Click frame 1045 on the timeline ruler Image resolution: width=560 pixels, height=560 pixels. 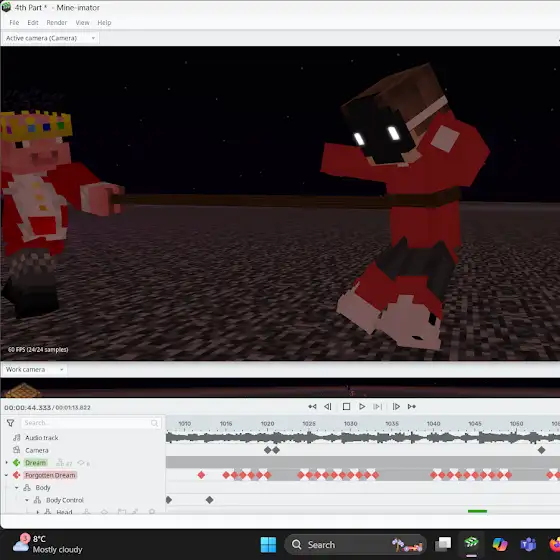click(475, 424)
